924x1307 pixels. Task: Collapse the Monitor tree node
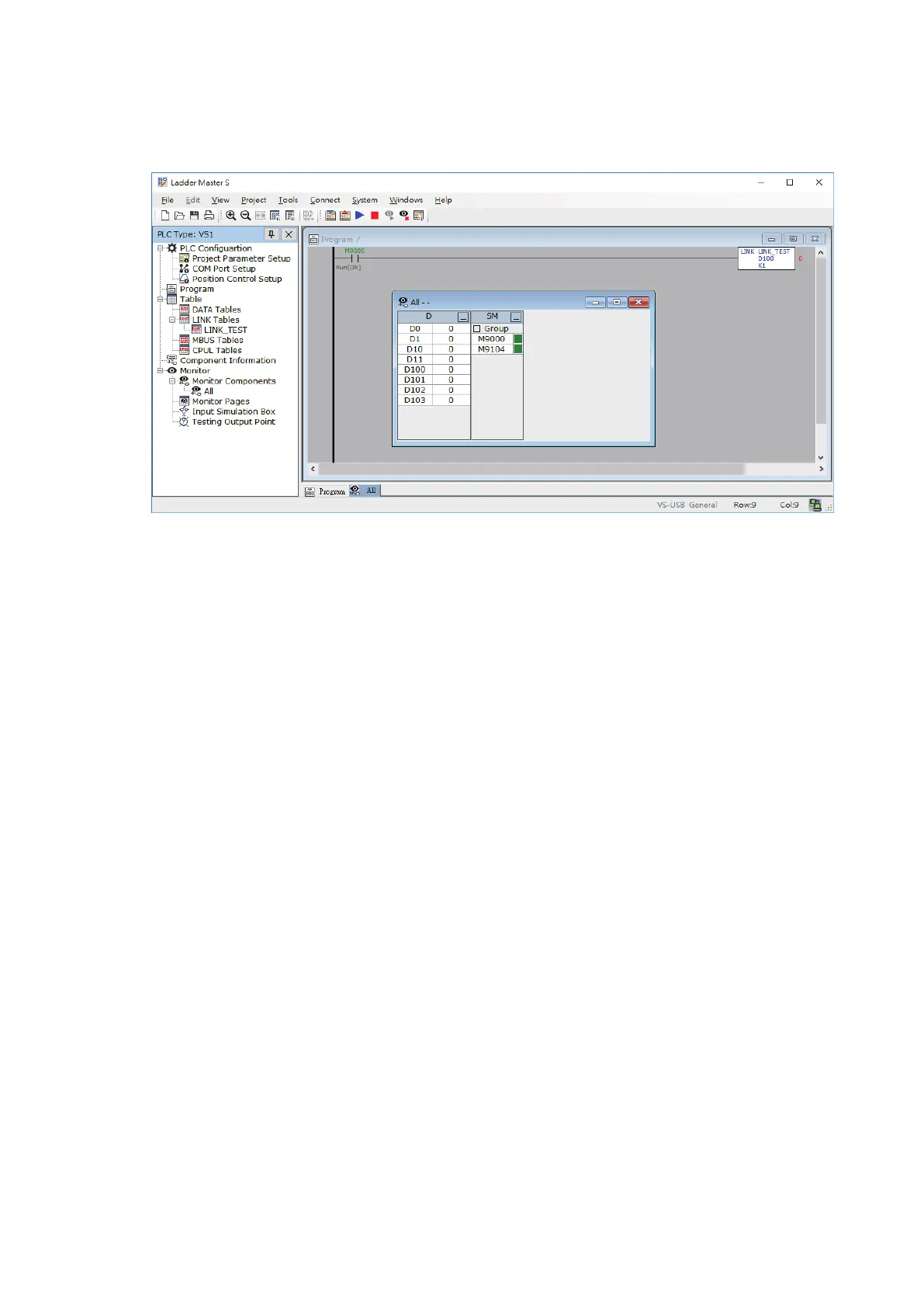coord(161,370)
